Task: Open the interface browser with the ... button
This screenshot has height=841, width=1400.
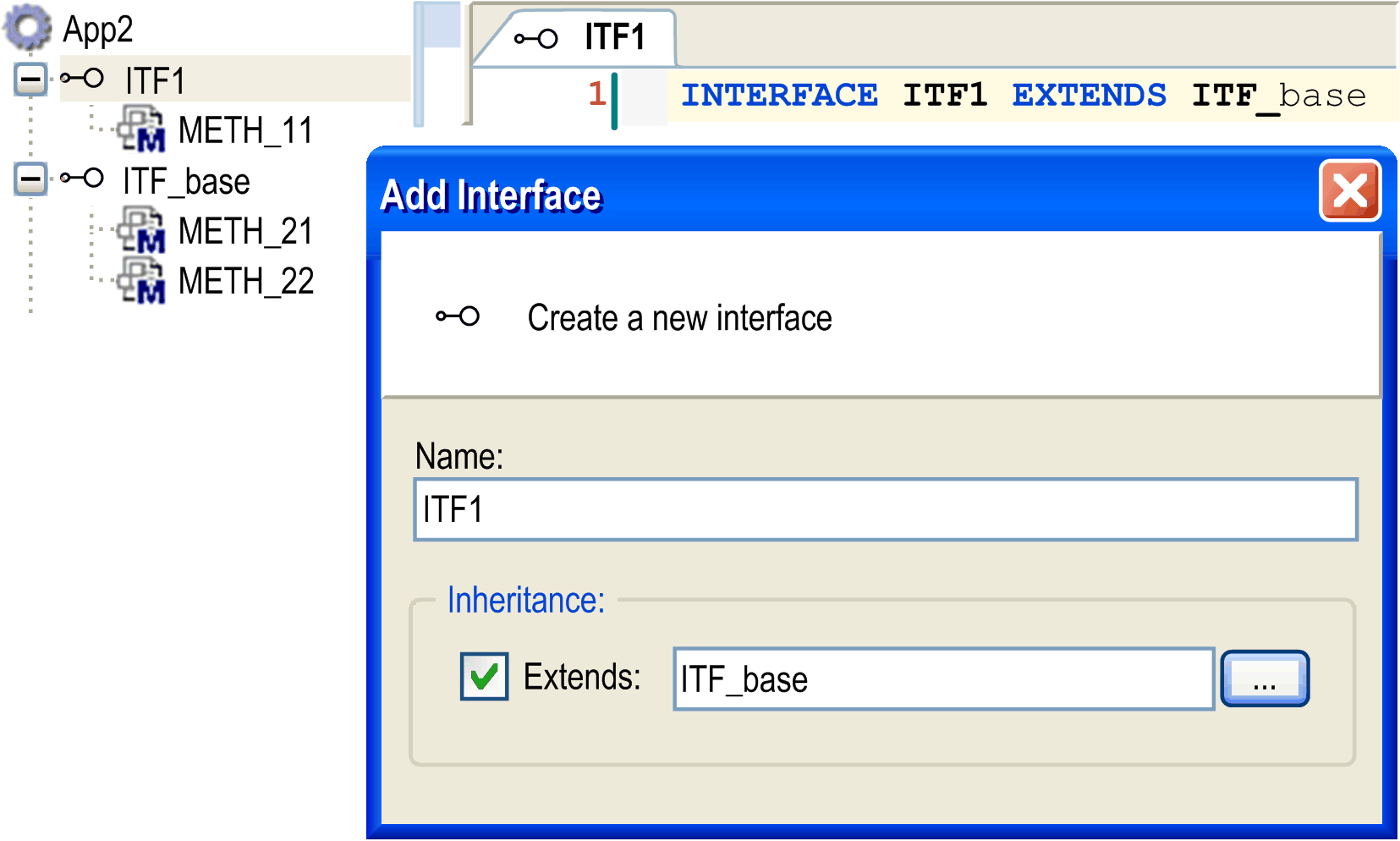Action: click(x=1264, y=677)
